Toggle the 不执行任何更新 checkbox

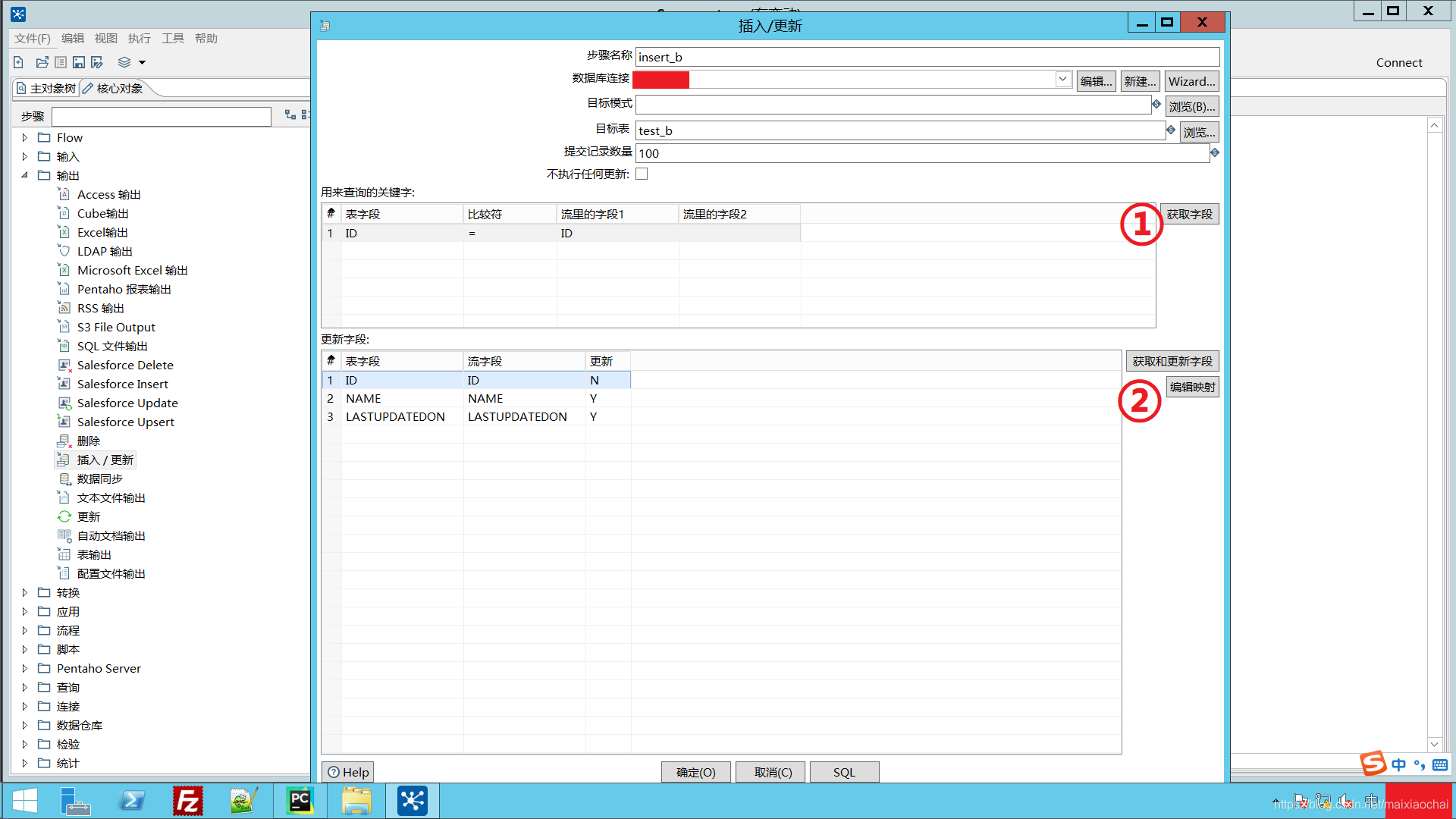[x=642, y=174]
